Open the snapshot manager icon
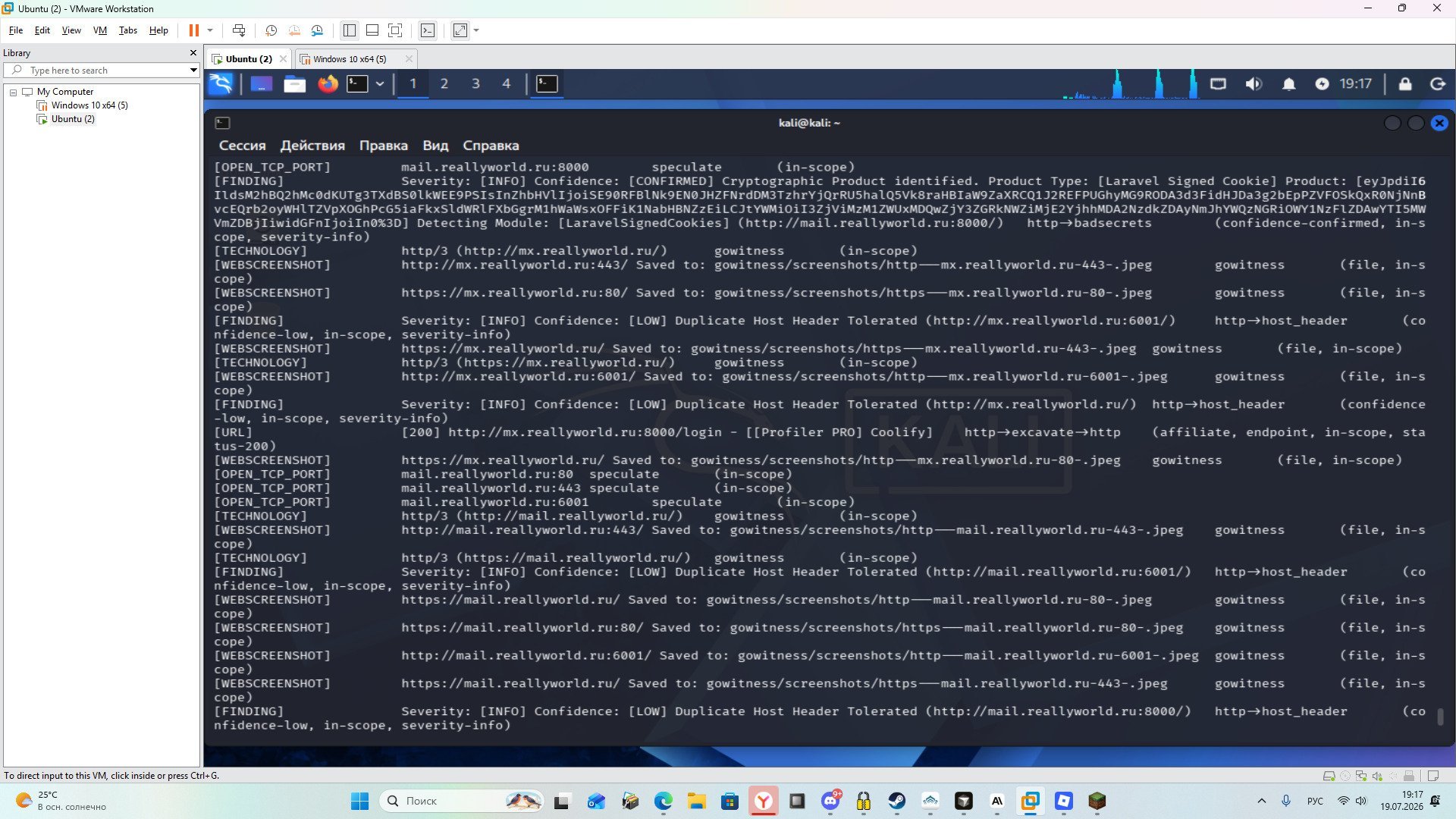The height and width of the screenshot is (819, 1456). (x=317, y=30)
